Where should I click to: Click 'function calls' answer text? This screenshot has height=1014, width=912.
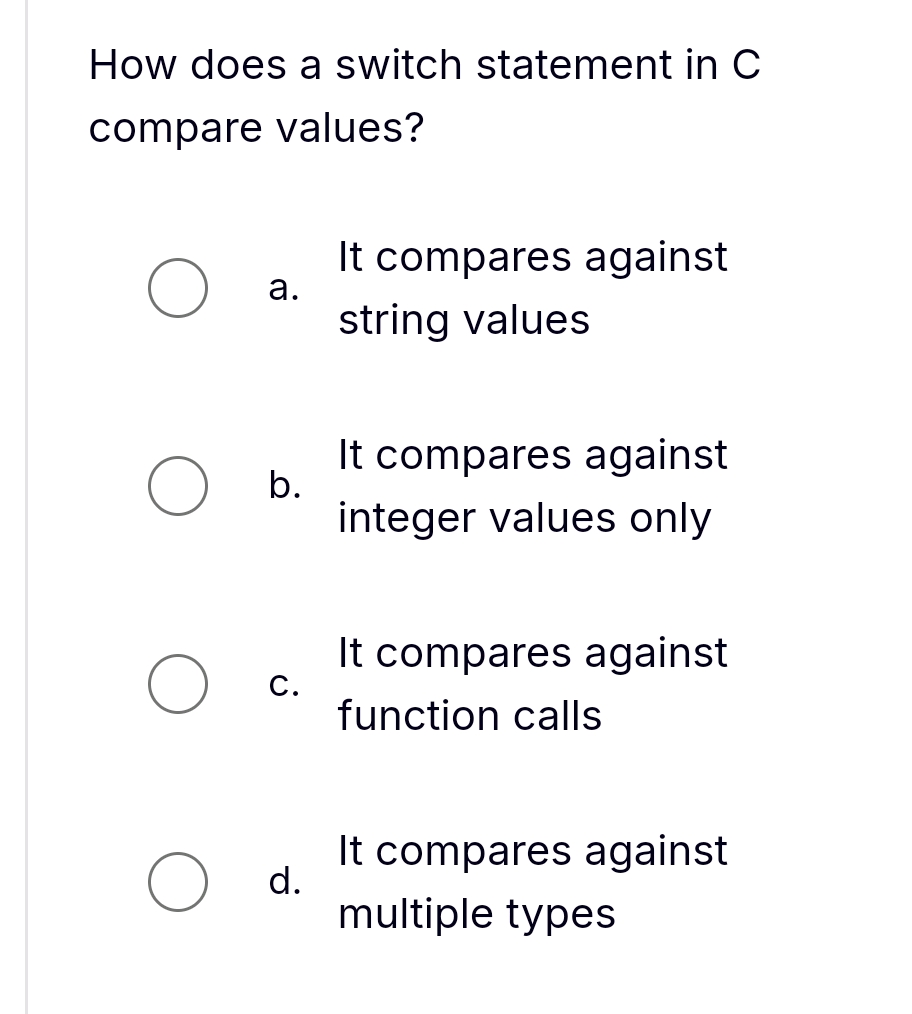click(470, 716)
